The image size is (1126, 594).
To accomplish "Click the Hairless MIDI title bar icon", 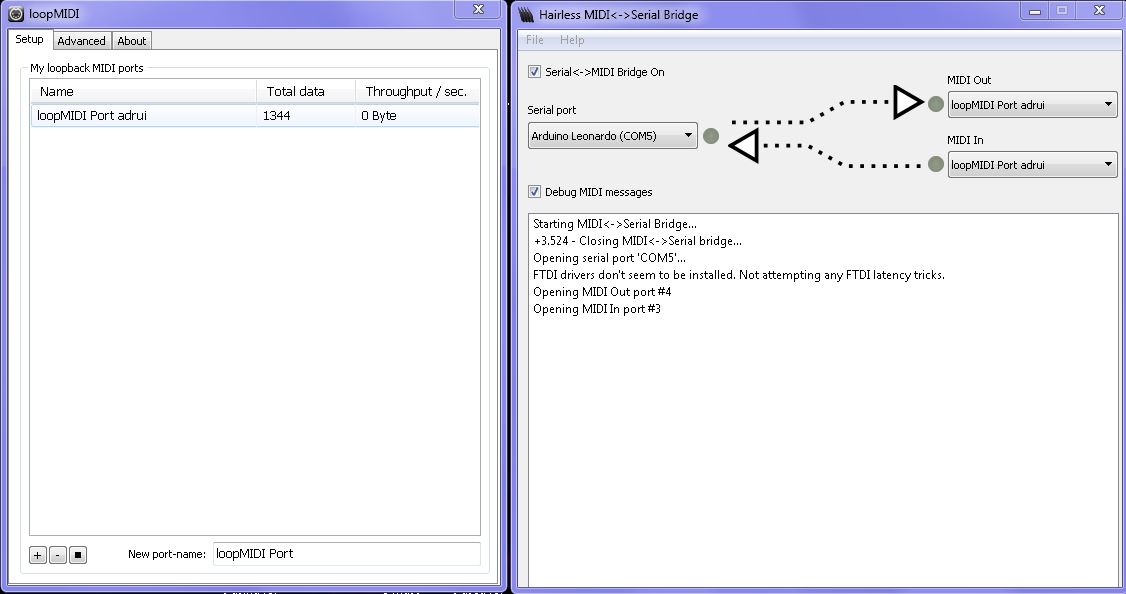I will tap(526, 14).
